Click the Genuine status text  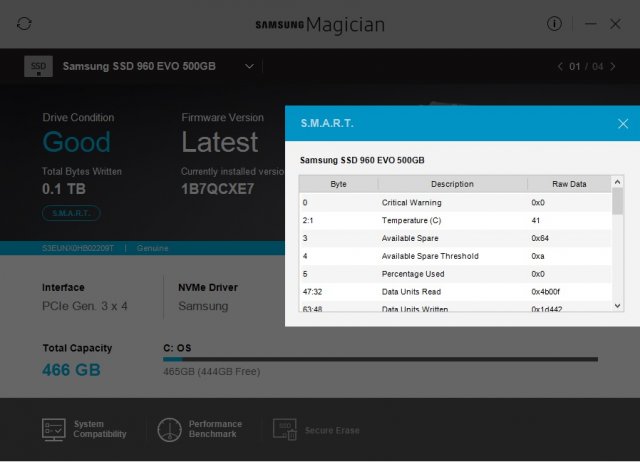pos(152,248)
